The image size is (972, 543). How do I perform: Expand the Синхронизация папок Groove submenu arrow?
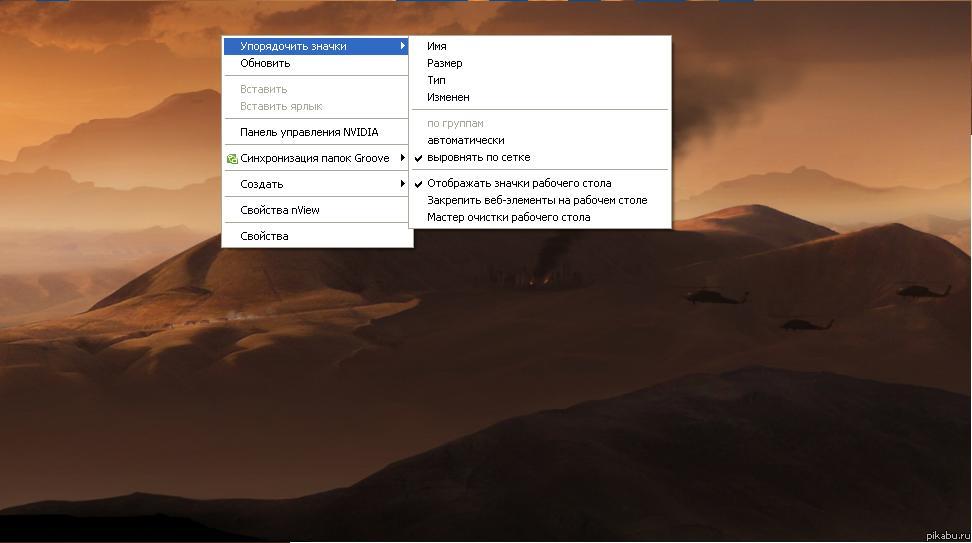pos(403,158)
